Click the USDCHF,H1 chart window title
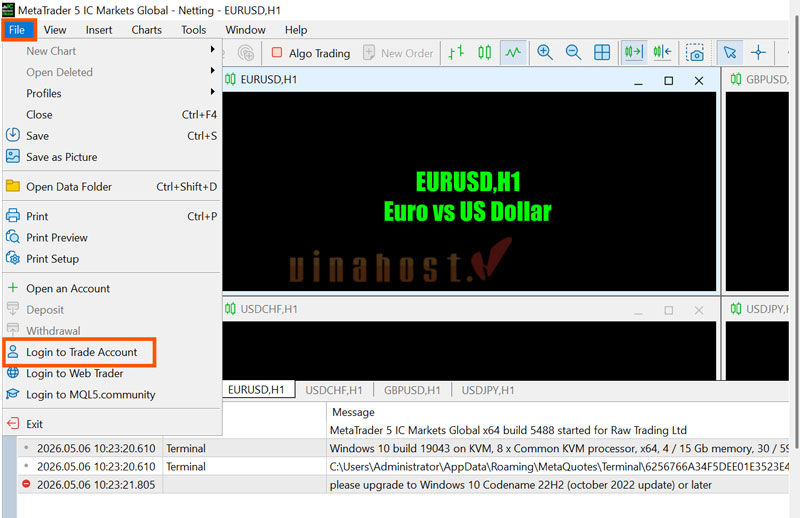The height and width of the screenshot is (518, 800). (x=269, y=309)
